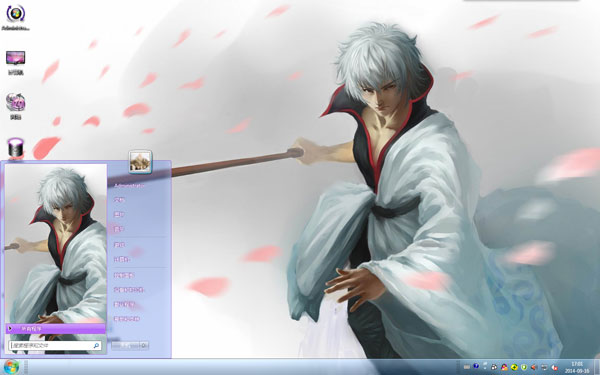Image resolution: width=600 pixels, height=375 pixels.
Task: Click the yellow-green round tray icon
Action: (x=514, y=367)
